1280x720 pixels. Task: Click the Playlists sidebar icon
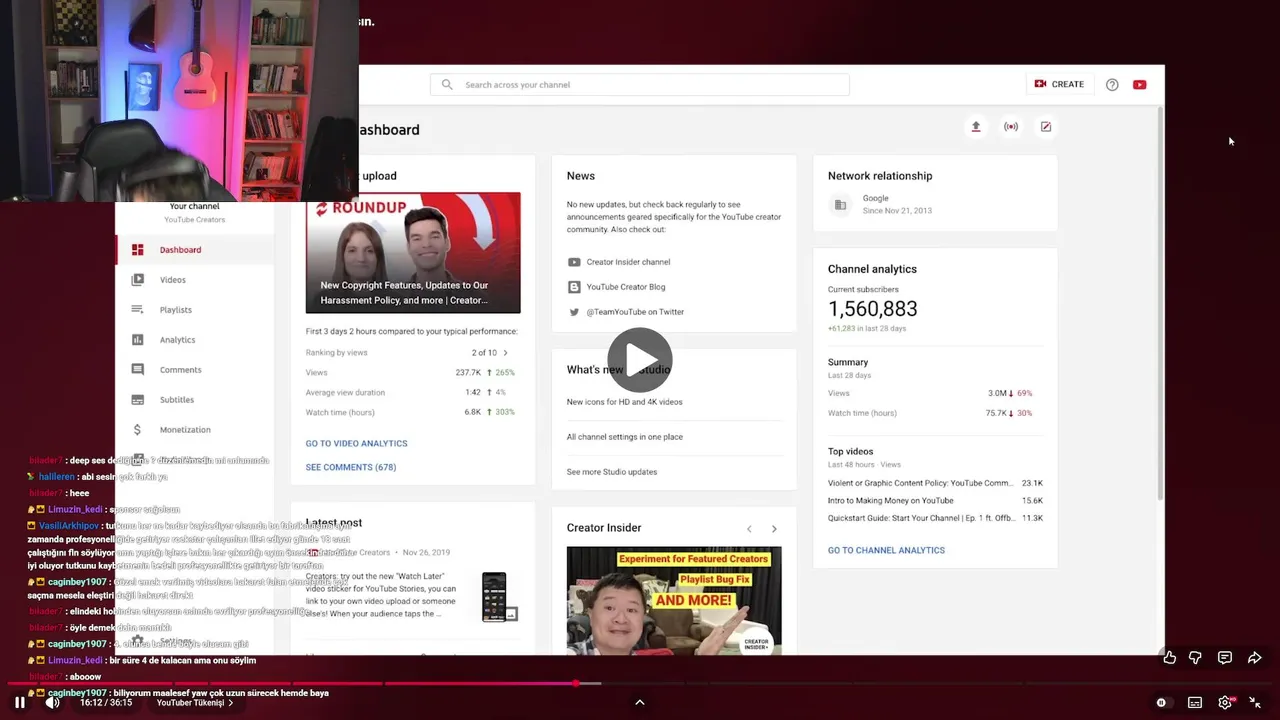(x=138, y=310)
